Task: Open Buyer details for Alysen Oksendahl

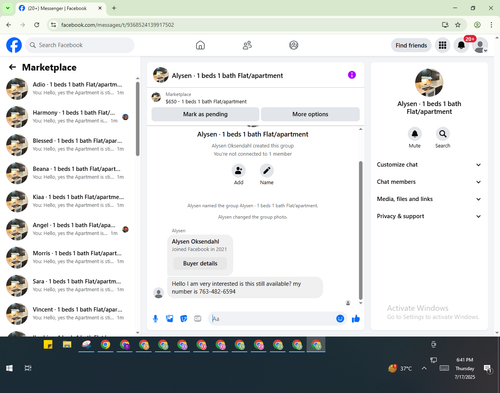Action: (200, 263)
